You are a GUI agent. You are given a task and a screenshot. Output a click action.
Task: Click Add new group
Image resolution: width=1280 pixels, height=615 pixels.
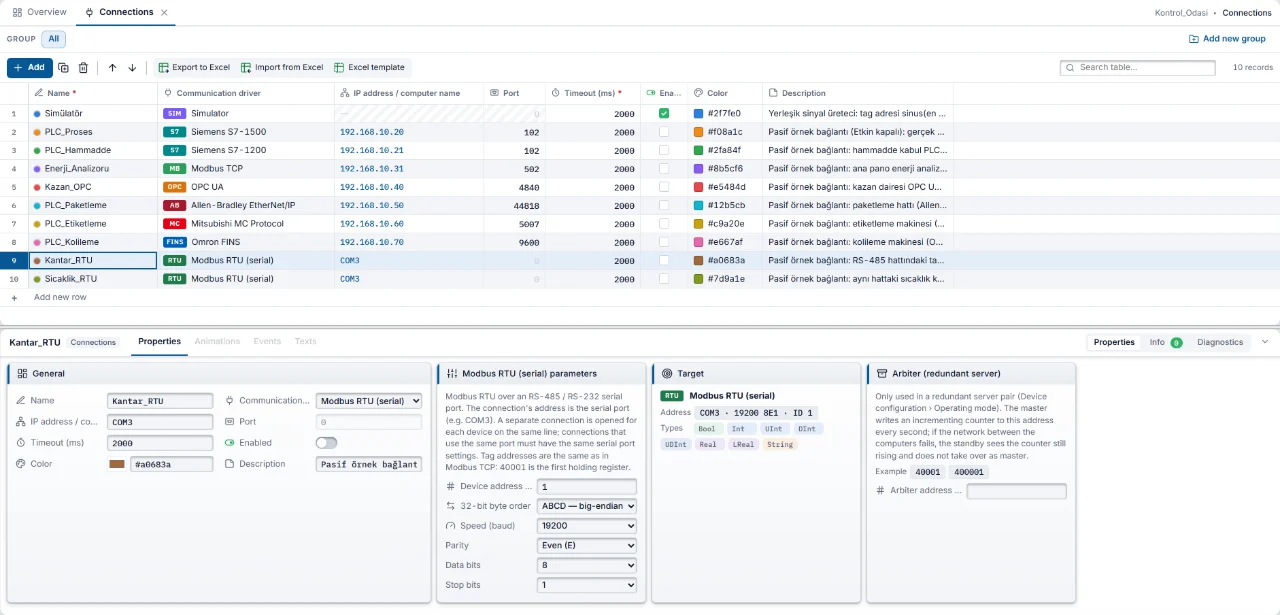1227,39
